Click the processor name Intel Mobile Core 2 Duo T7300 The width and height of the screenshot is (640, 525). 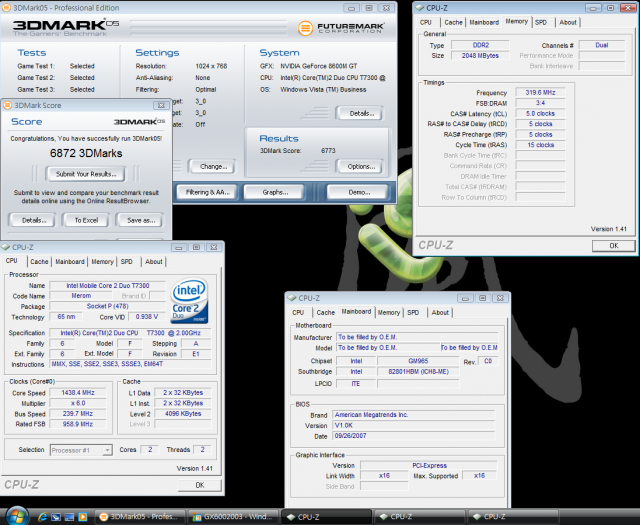[x=108, y=286]
